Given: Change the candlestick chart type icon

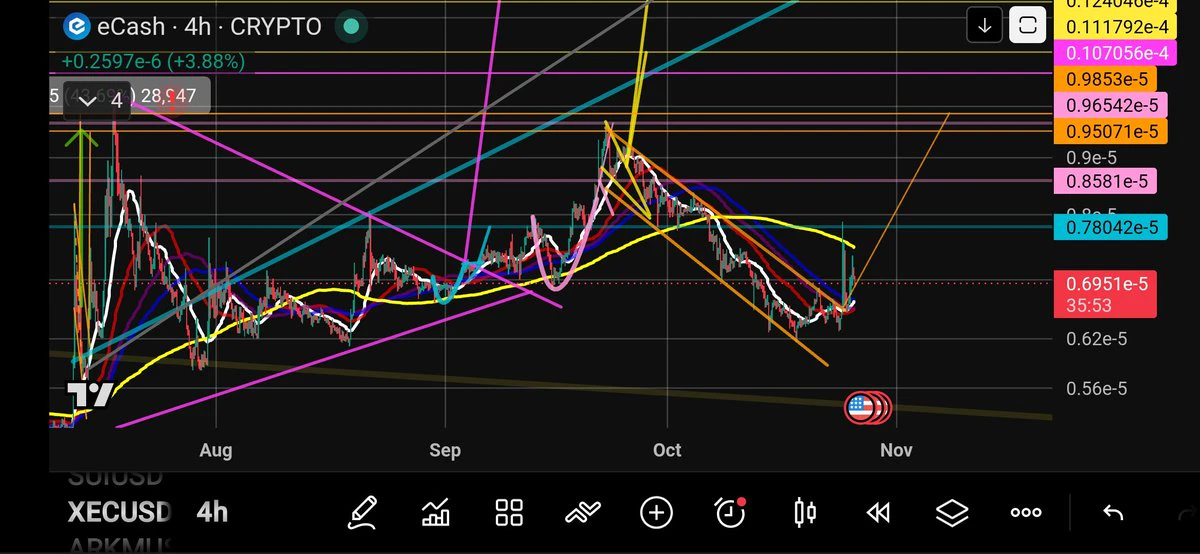Looking at the screenshot, I should 804,513.
